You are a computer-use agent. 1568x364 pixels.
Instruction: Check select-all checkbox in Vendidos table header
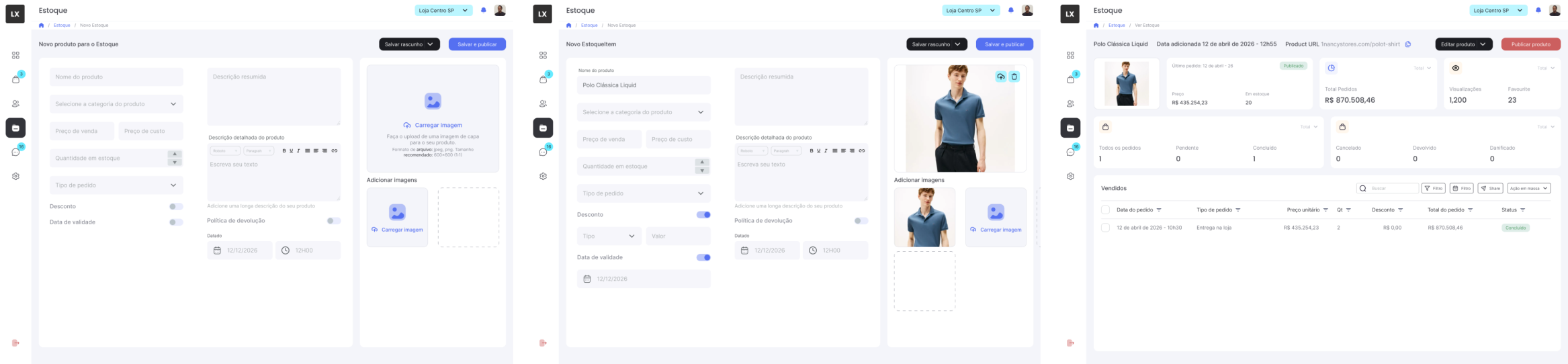[1105, 210]
